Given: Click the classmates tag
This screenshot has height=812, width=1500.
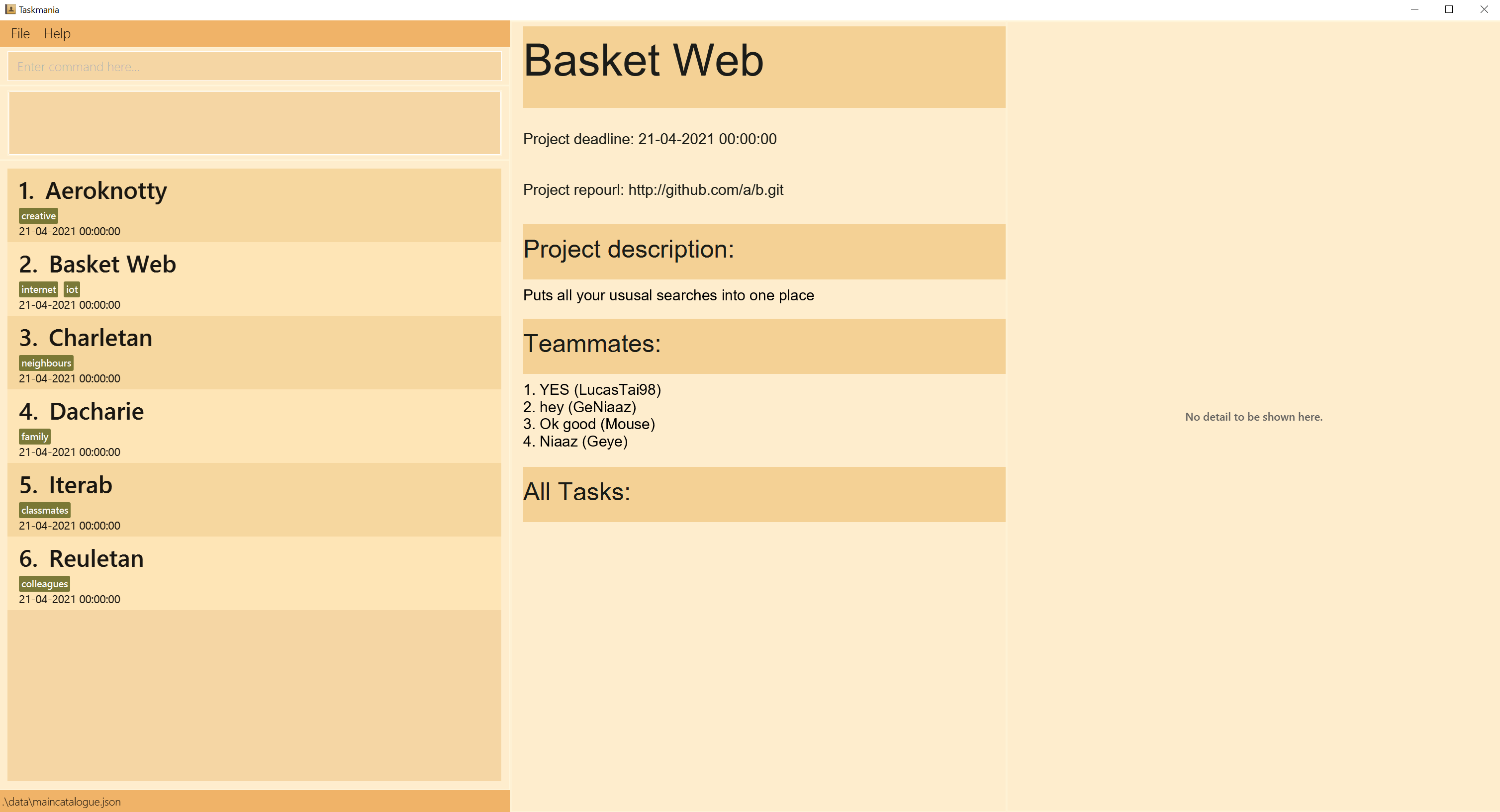Looking at the screenshot, I should click(45, 511).
